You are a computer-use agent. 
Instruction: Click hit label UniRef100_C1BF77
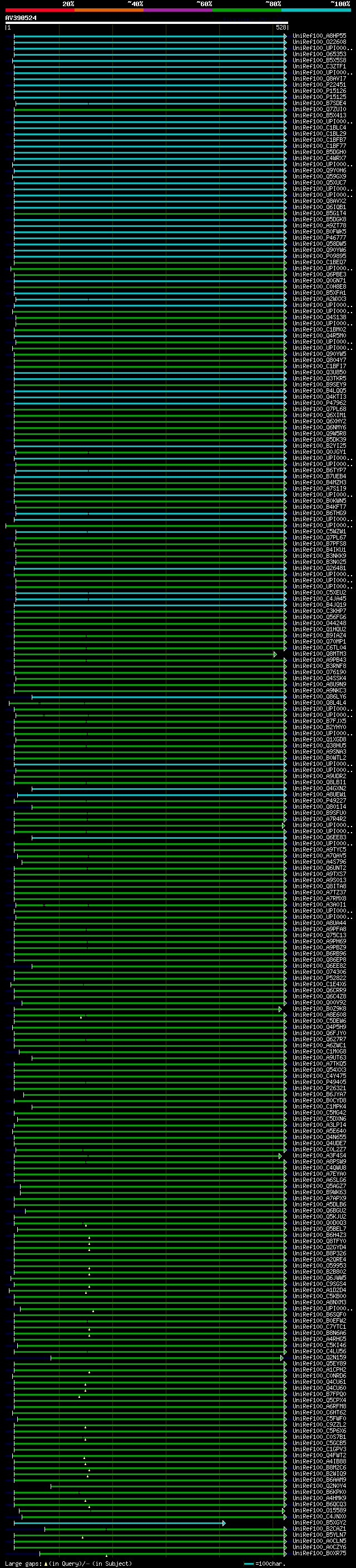pyautogui.click(x=319, y=146)
